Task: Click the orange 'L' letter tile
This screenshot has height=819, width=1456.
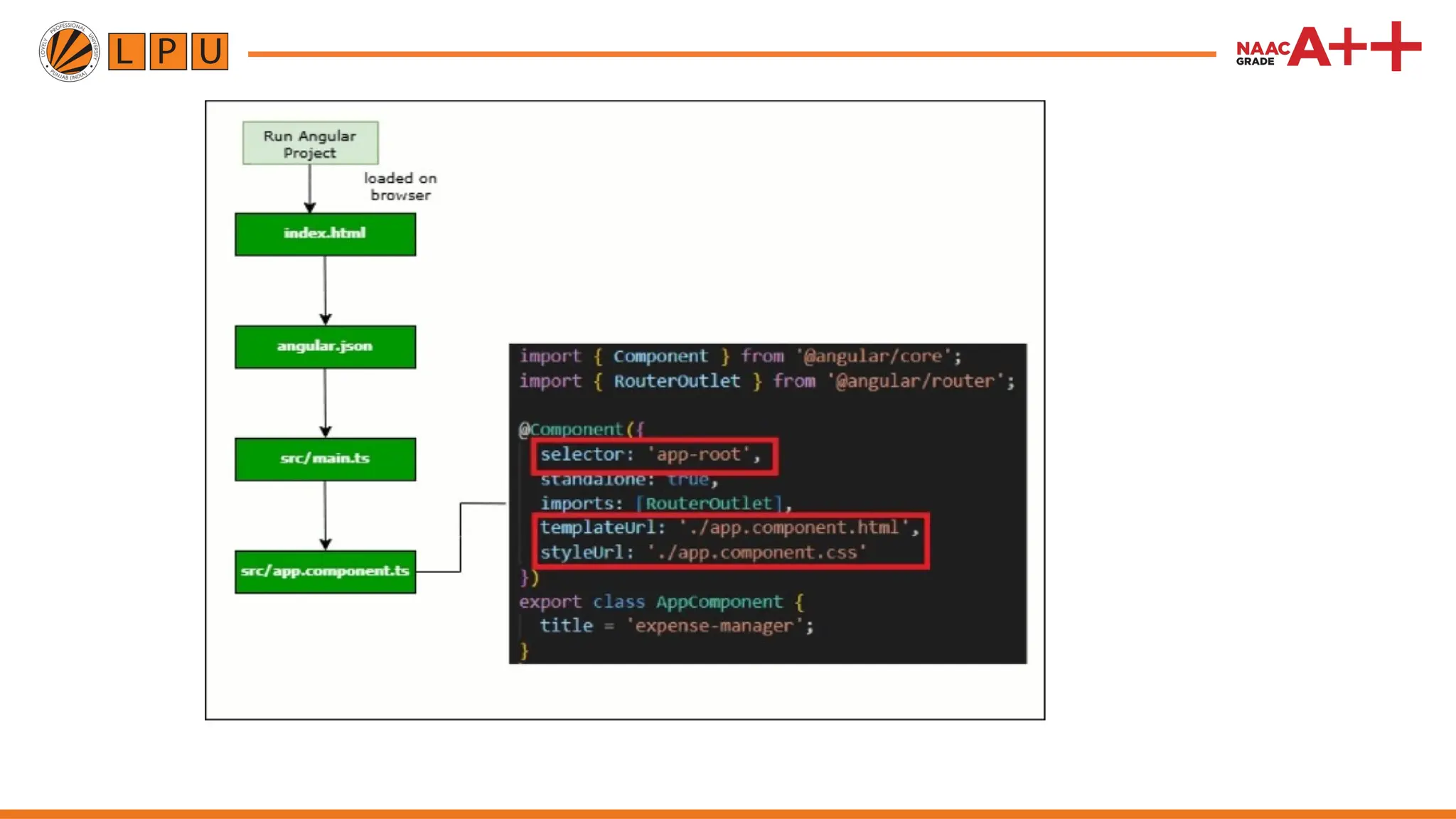Action: pyautogui.click(x=127, y=51)
